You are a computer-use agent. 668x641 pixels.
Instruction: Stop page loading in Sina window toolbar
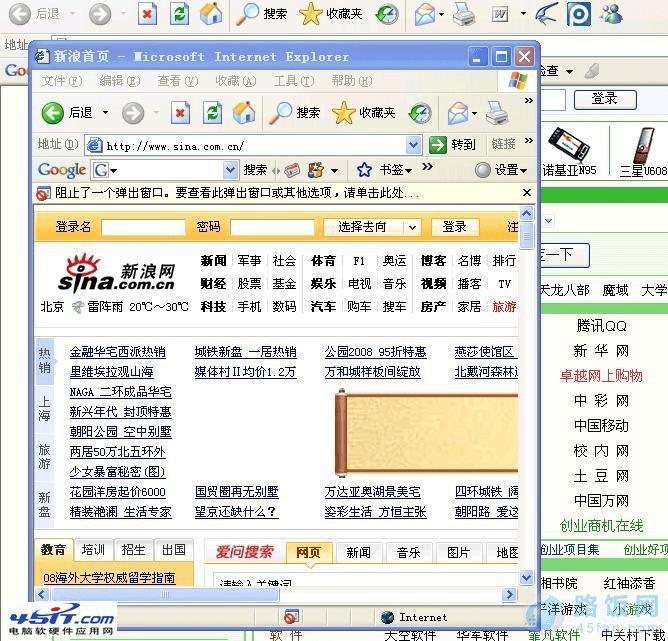pos(180,113)
